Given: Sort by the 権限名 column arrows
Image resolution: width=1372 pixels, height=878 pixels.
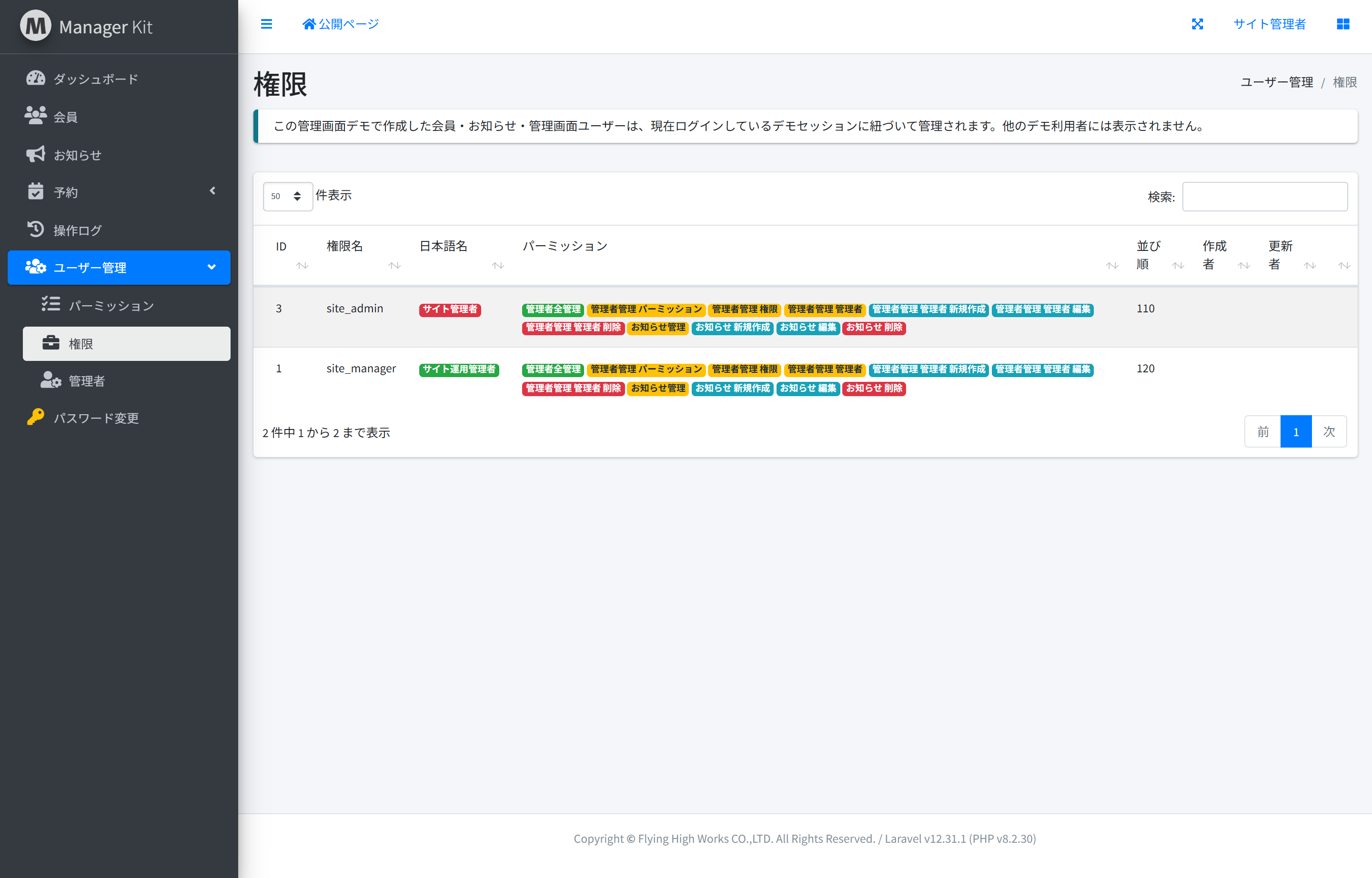Looking at the screenshot, I should click(x=395, y=265).
